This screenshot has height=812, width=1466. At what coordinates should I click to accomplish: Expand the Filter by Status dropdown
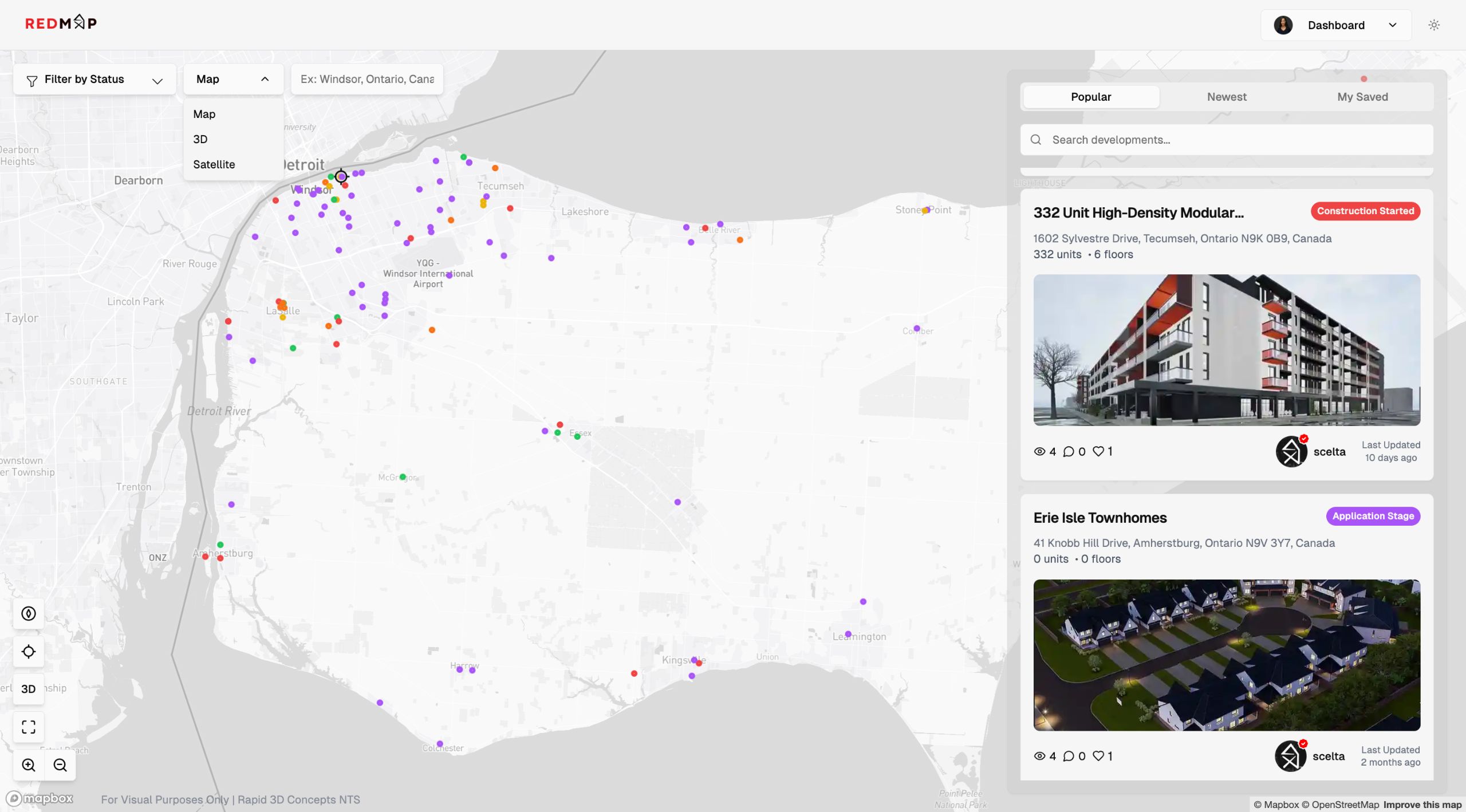click(94, 80)
